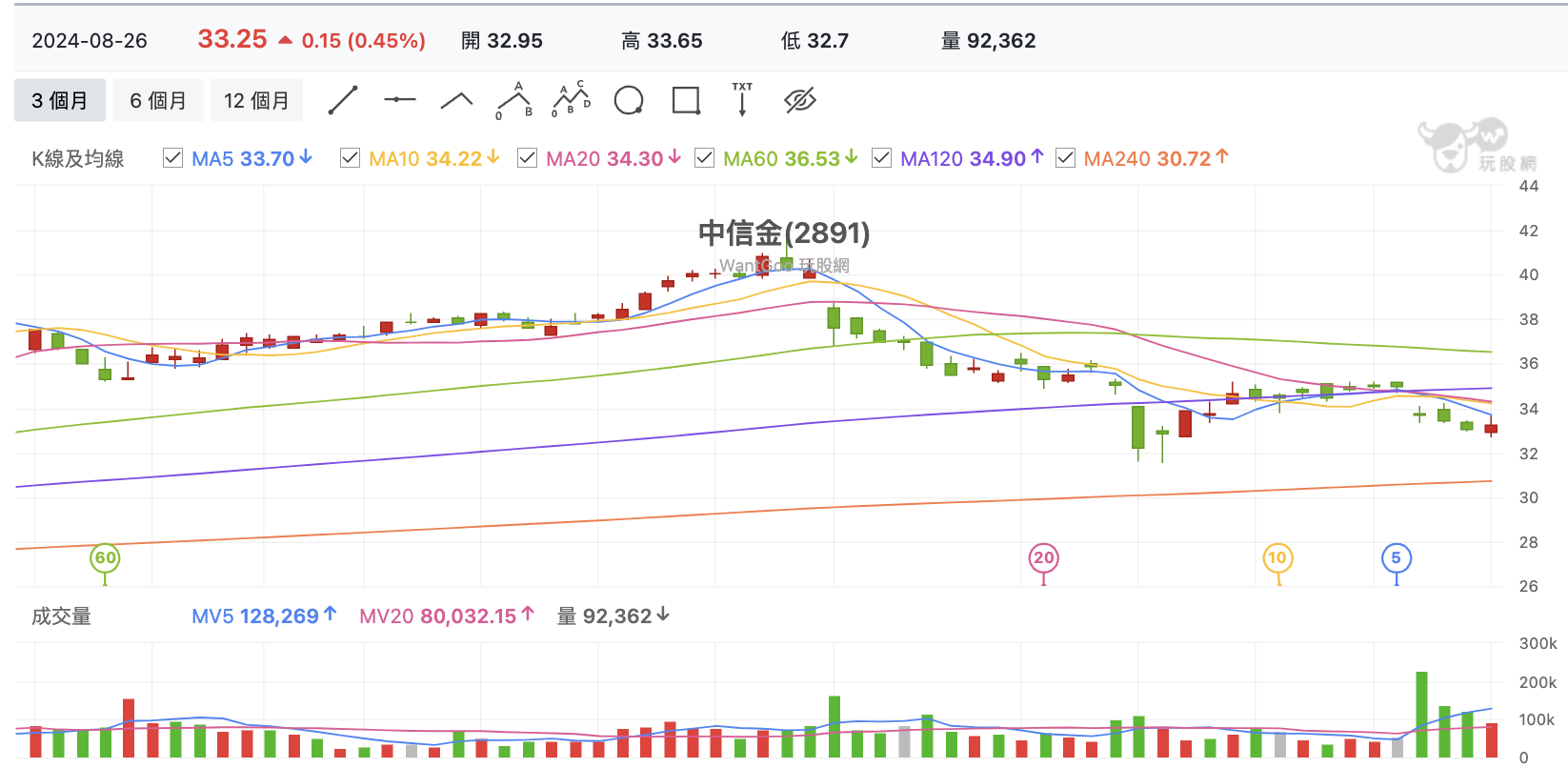Uncheck the MA120 moving average checkbox
Image resolution: width=1568 pixels, height=768 pixels.
(x=882, y=158)
